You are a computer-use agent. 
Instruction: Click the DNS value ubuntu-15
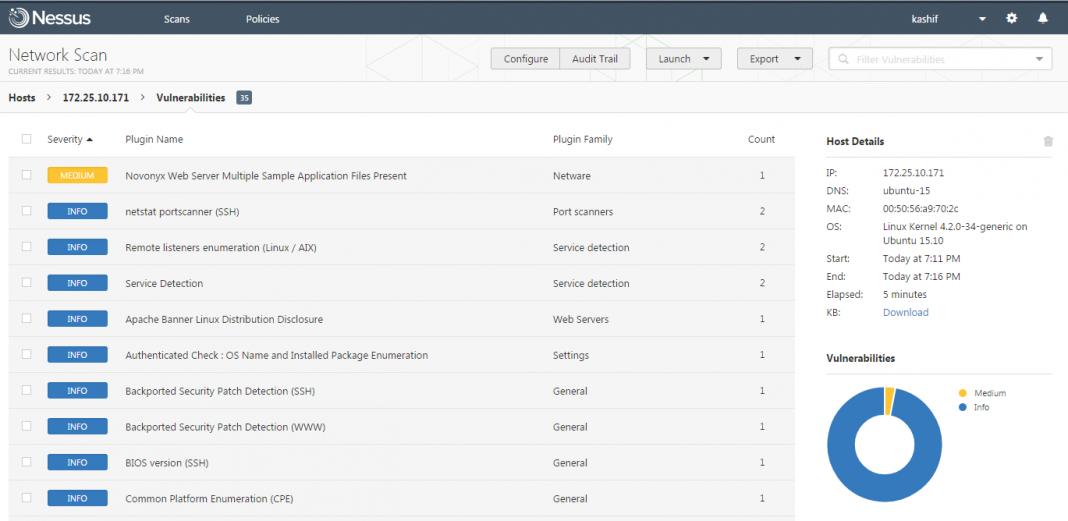tap(907, 191)
